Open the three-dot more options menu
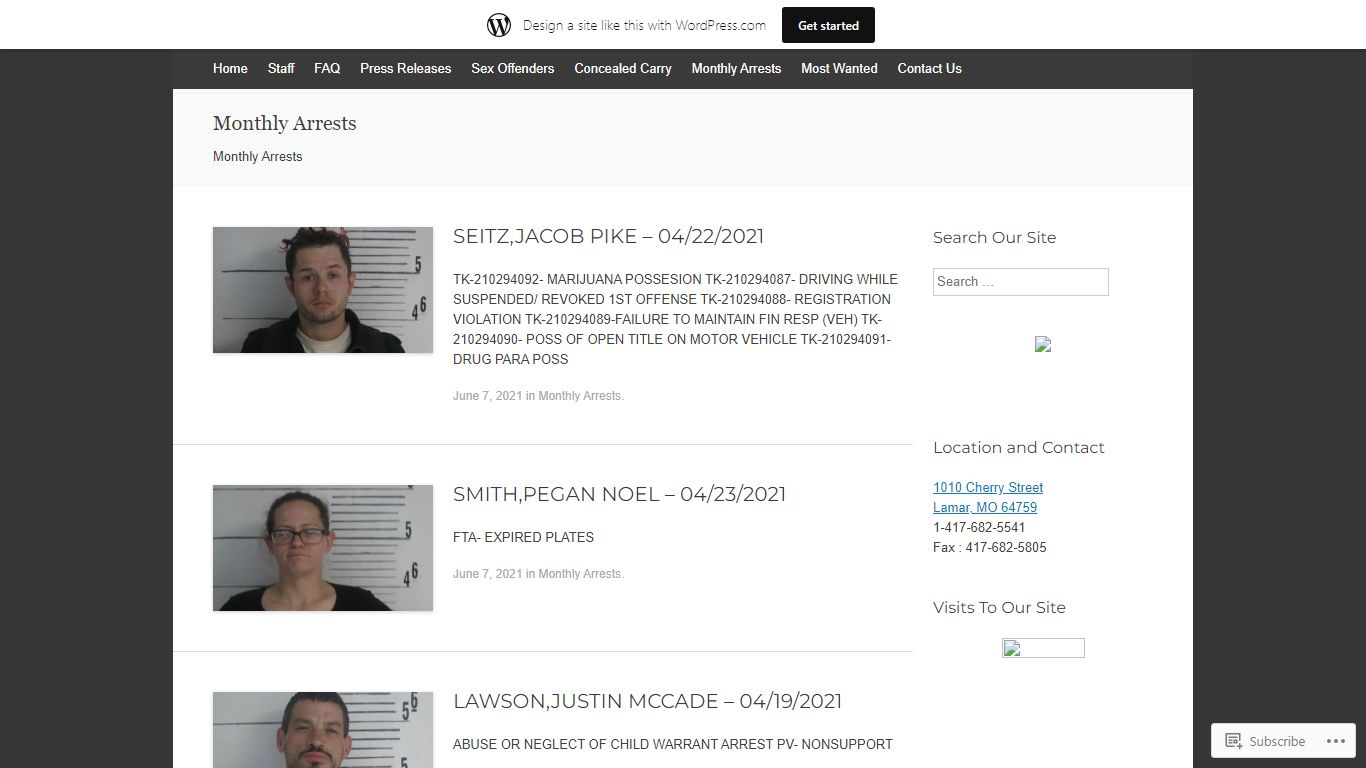The height and width of the screenshot is (768, 1366). (x=1336, y=741)
